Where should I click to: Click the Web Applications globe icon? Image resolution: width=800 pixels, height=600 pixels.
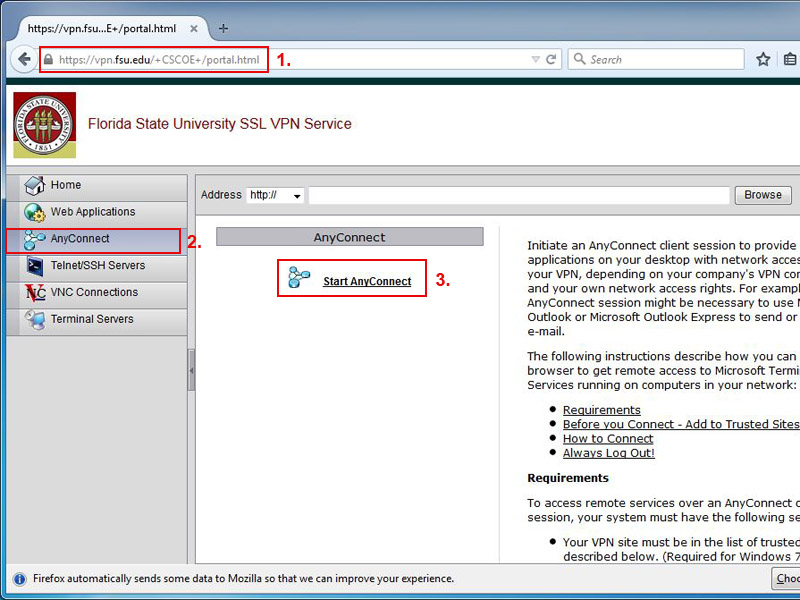[x=35, y=212]
